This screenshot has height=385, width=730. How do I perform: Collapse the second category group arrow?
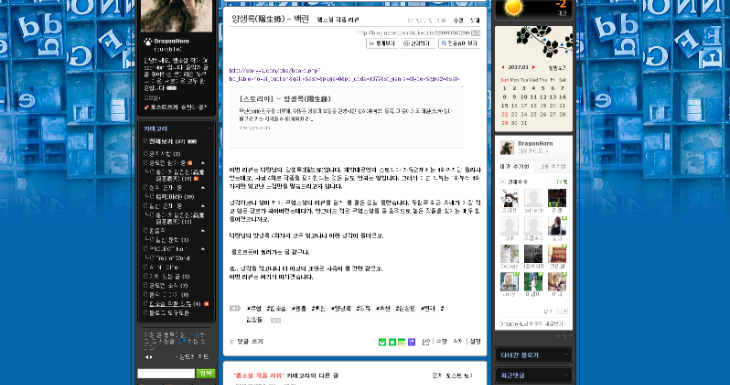(203, 188)
